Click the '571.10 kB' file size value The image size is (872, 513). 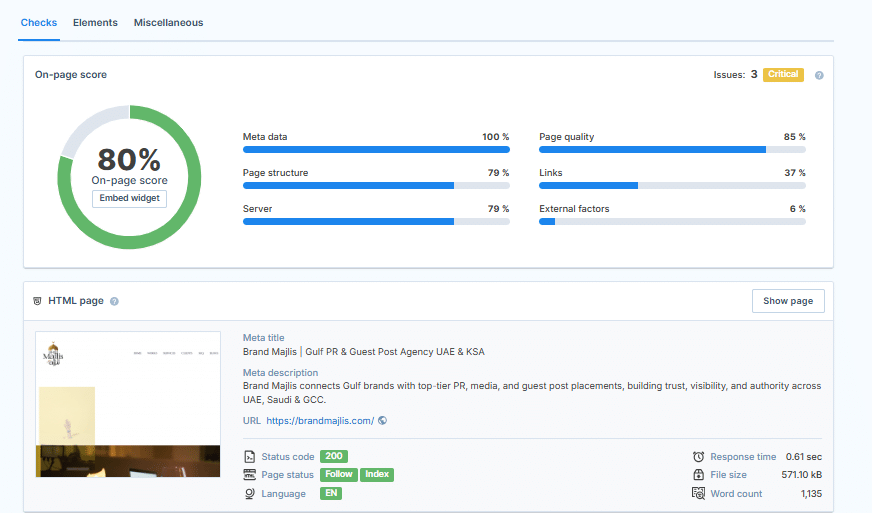[801, 475]
